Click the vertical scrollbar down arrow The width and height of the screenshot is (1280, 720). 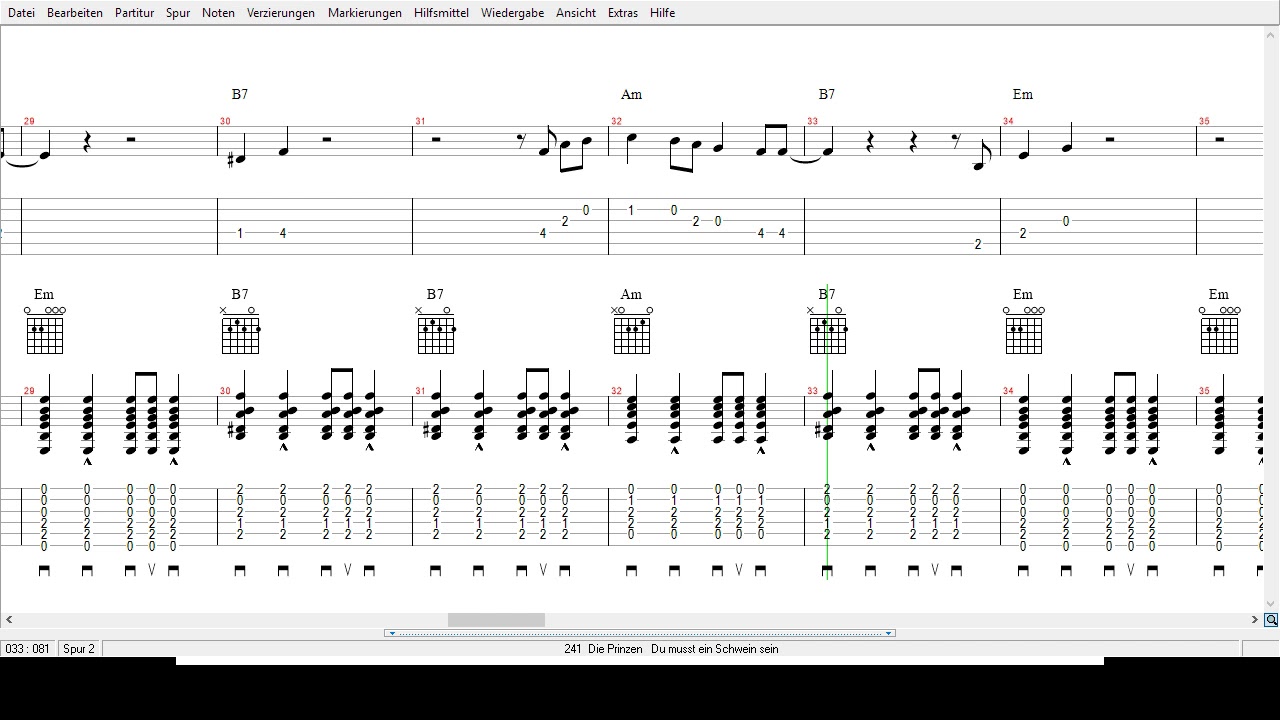pos(1271,604)
